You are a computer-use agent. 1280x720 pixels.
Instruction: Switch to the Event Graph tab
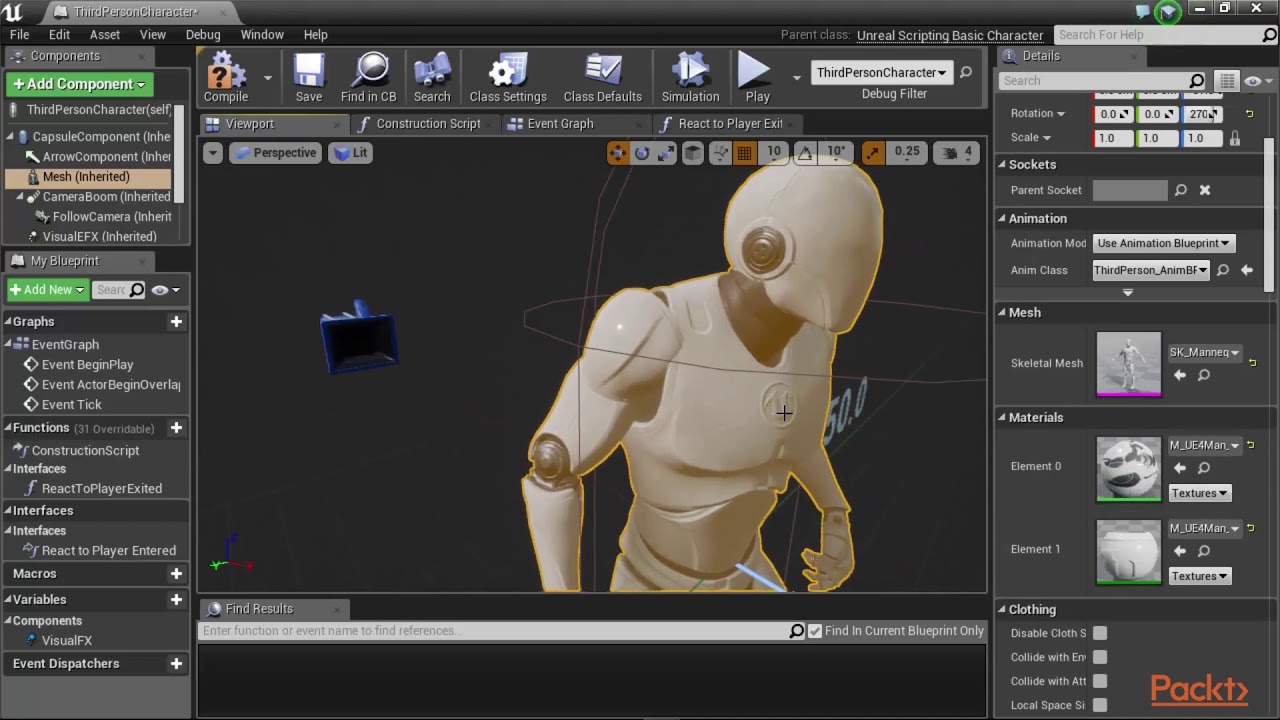pyautogui.click(x=560, y=124)
